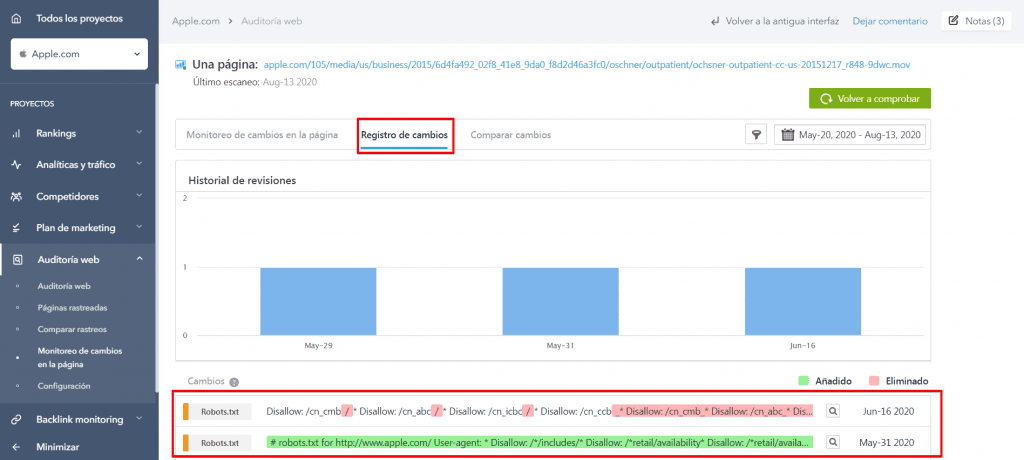Viewport: 1024px width, 460px height.
Task: Click the Robots.txt tag on the Jun-16 row
Action: 220,412
